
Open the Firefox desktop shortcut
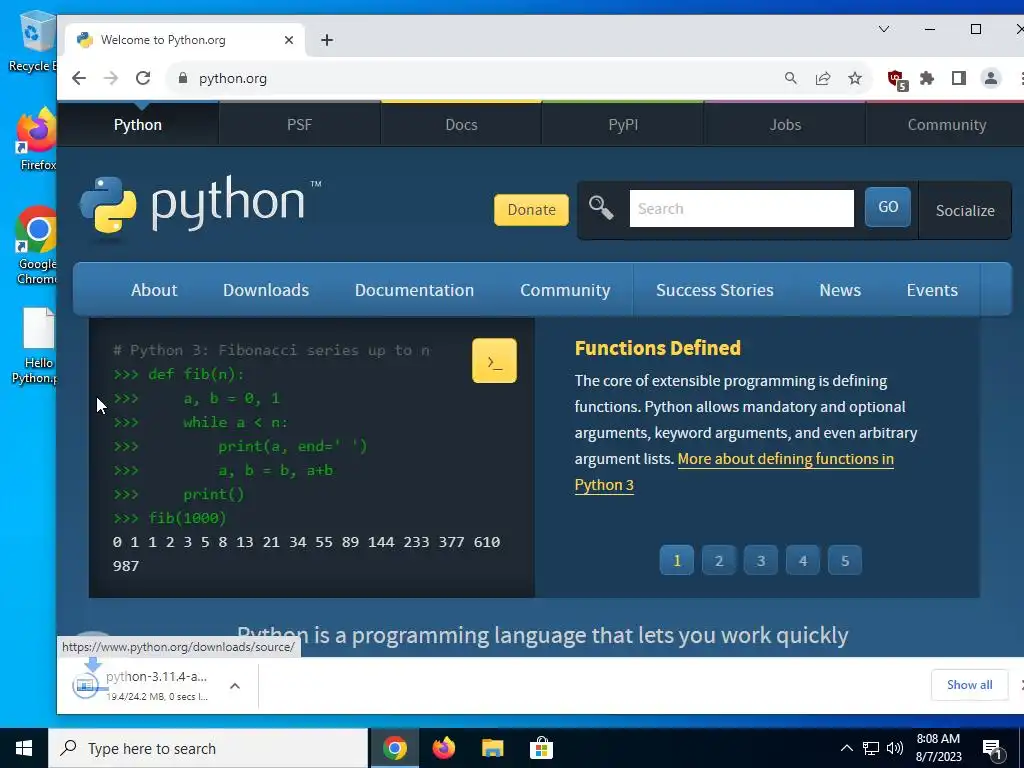point(37,140)
